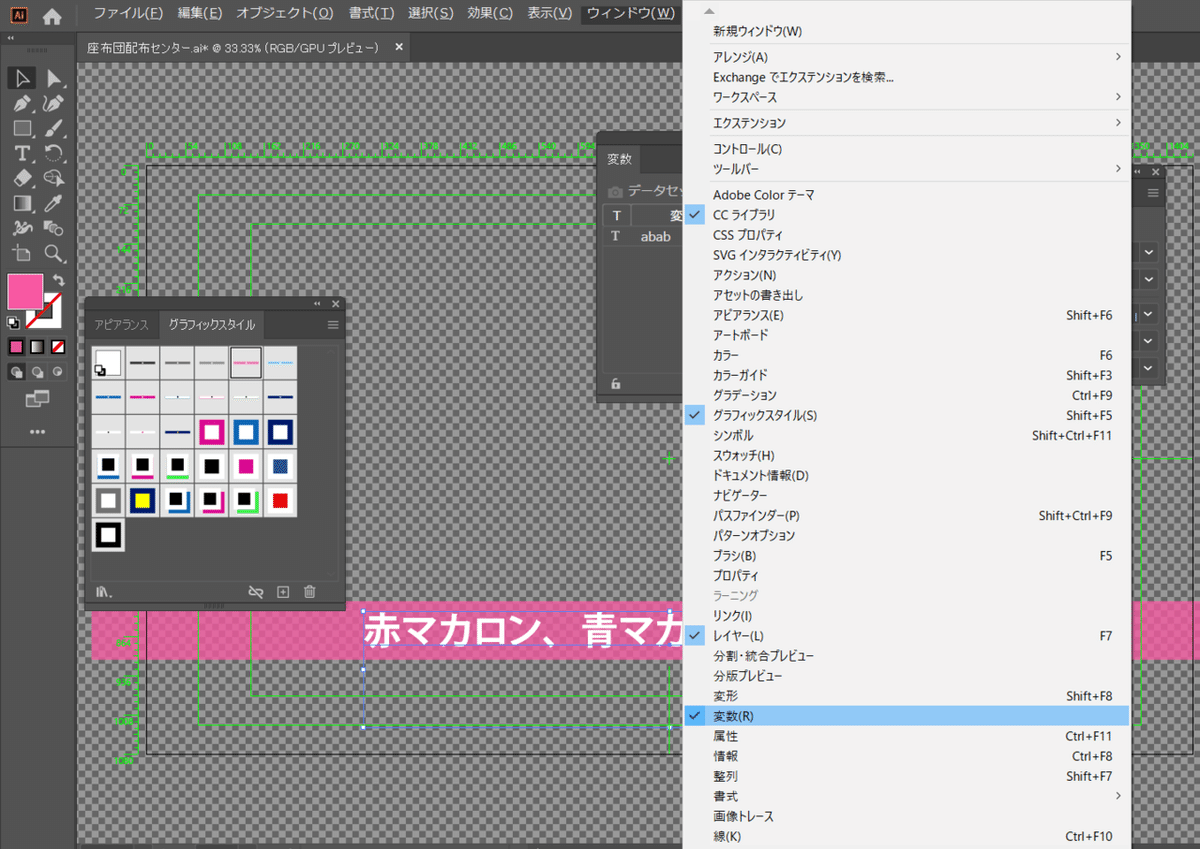1200x849 pixels.
Task: Switch to the アピアランス tab
Action: (x=121, y=325)
